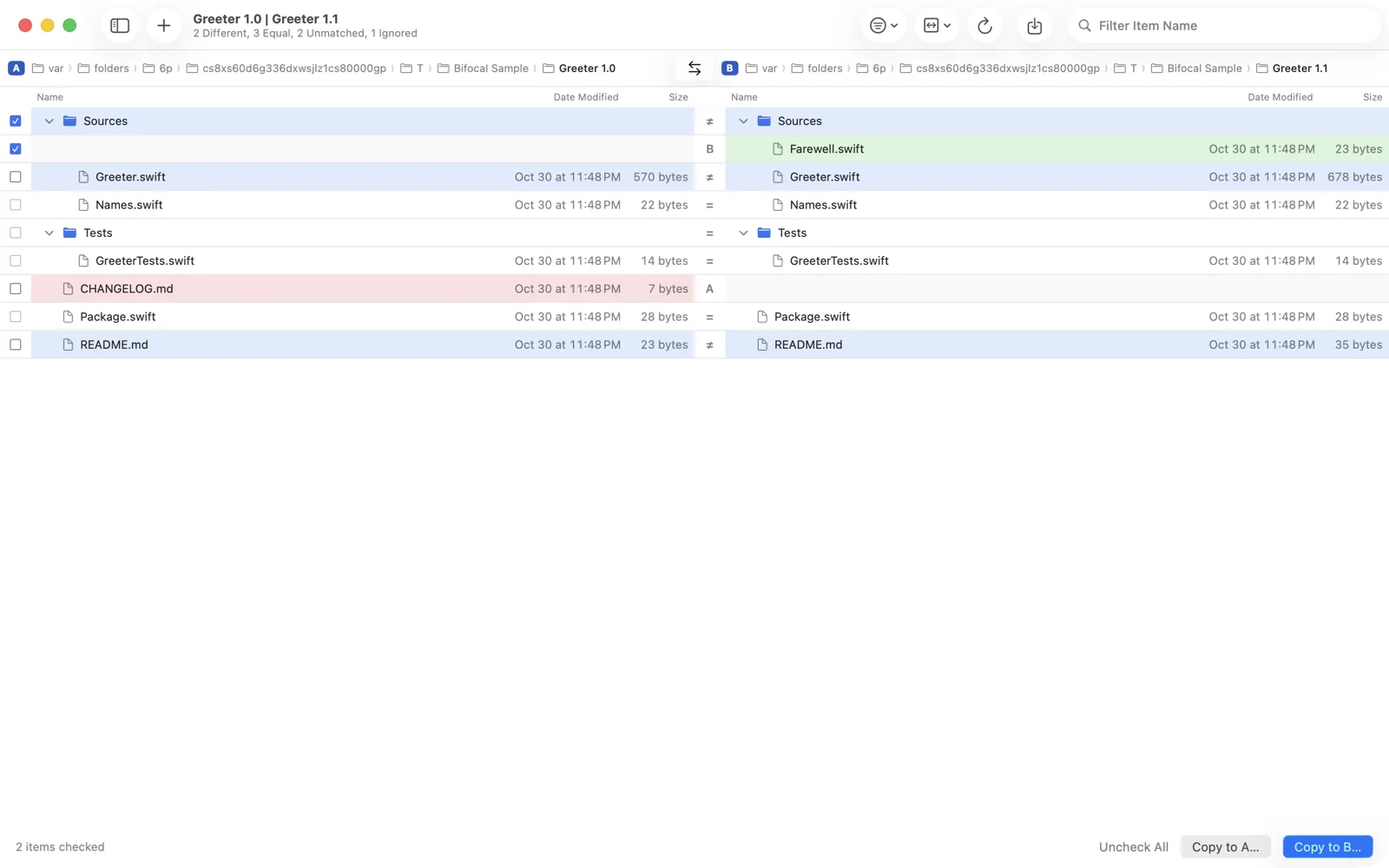Click the right Tests folder icon
This screenshot has height=868, width=1389.
[764, 233]
